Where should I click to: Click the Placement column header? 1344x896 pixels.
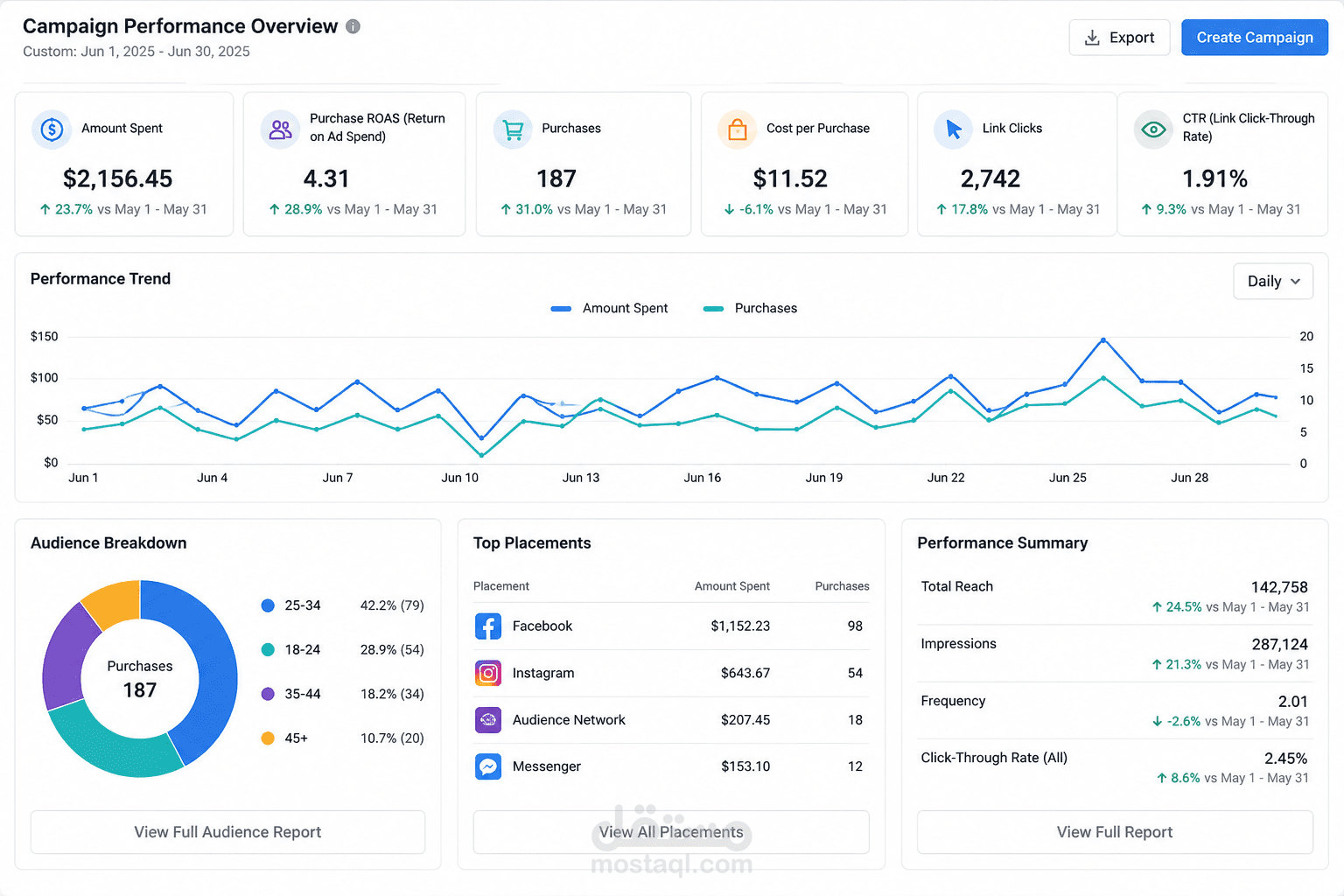click(x=501, y=586)
